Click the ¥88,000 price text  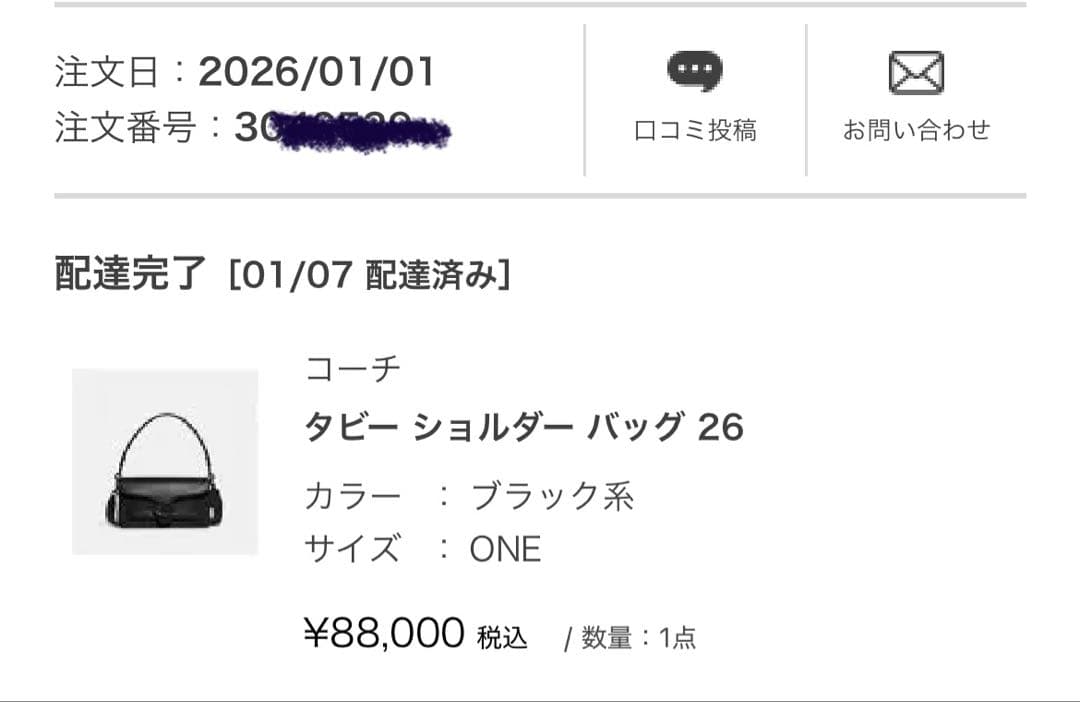pyautogui.click(x=382, y=631)
